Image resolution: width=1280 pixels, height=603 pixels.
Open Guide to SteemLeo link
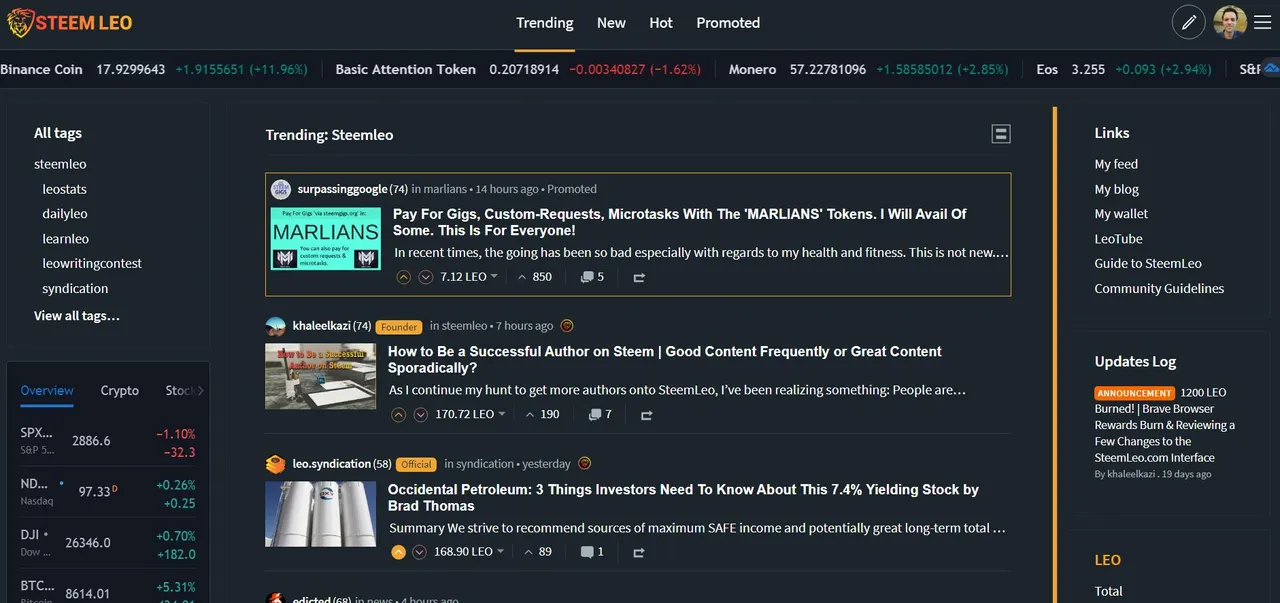(x=1148, y=264)
